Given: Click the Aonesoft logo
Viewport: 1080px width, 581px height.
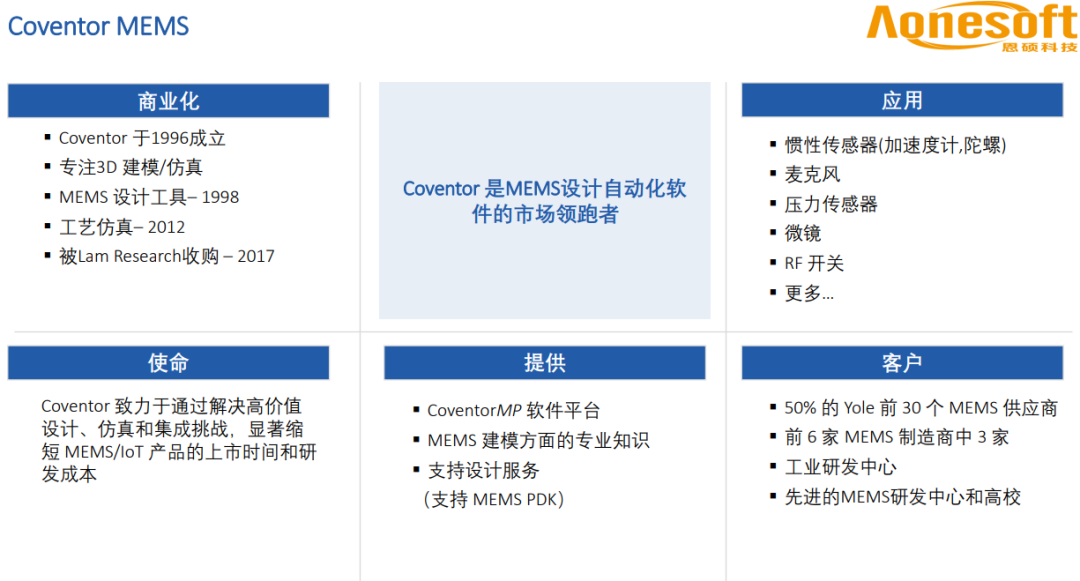Looking at the screenshot, I should click(x=971, y=28).
